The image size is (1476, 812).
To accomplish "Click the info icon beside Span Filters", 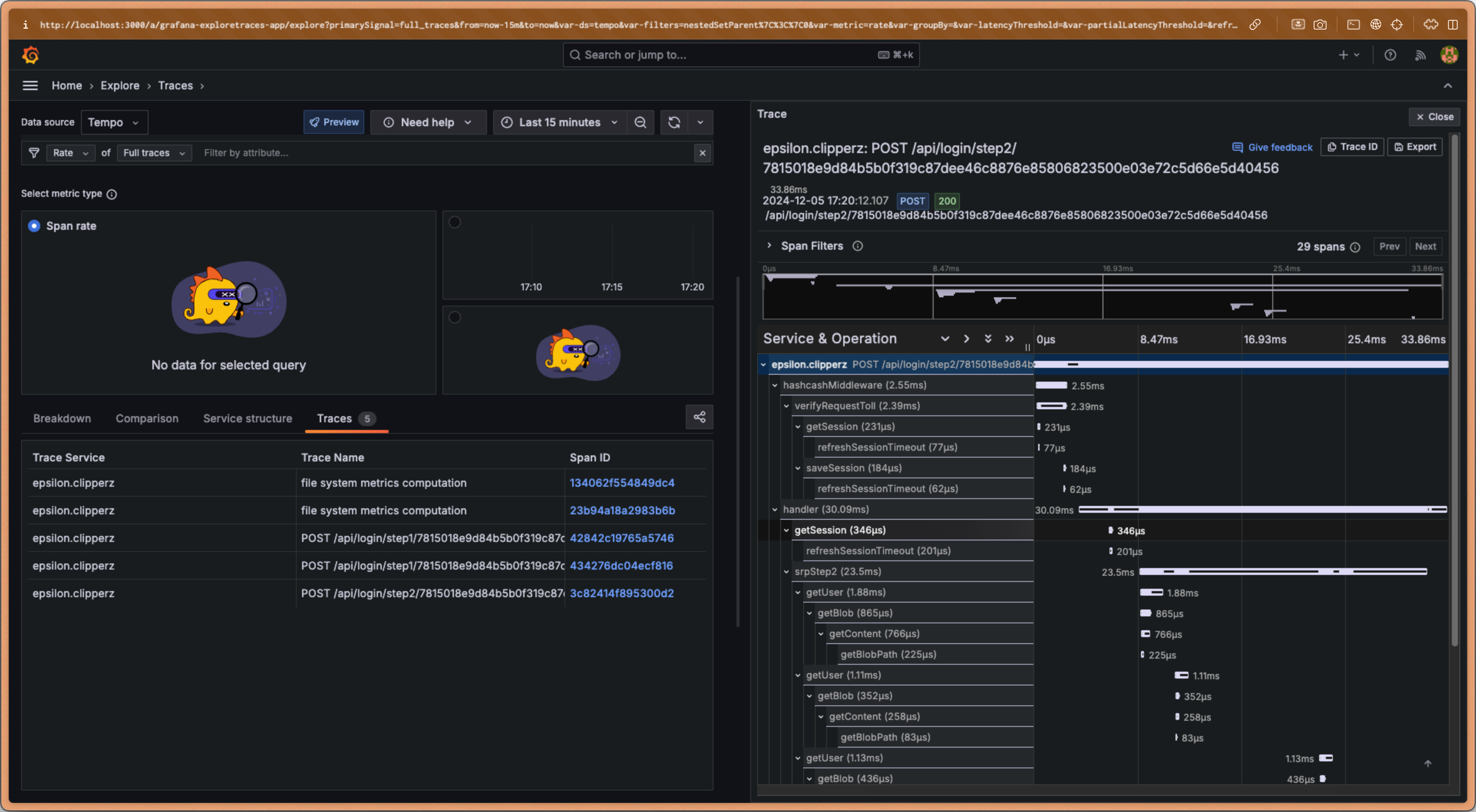I will 857,246.
